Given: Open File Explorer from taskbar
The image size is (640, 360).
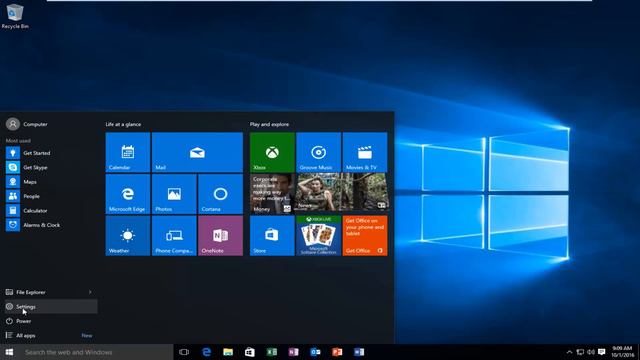Looking at the screenshot, I should pos(228,352).
